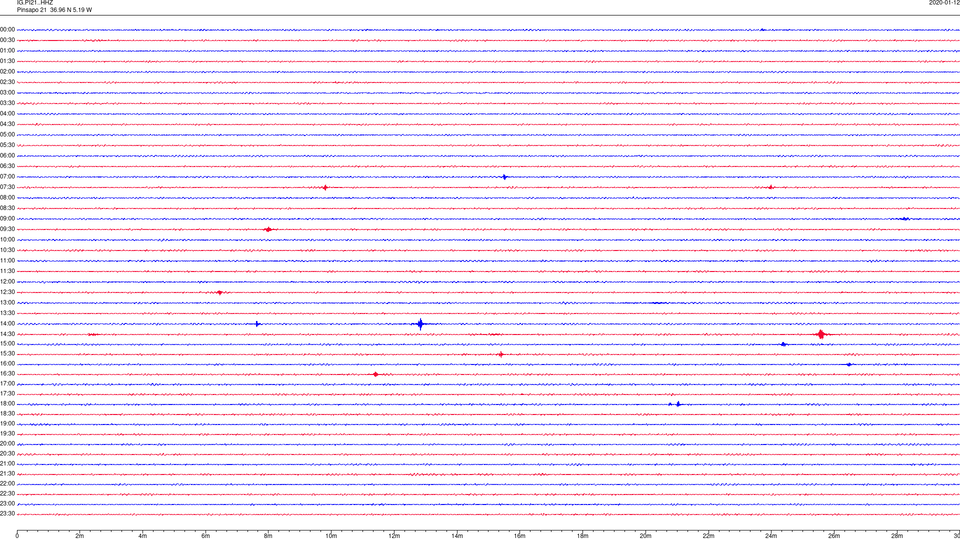Click the 07:00 time label

(8, 176)
